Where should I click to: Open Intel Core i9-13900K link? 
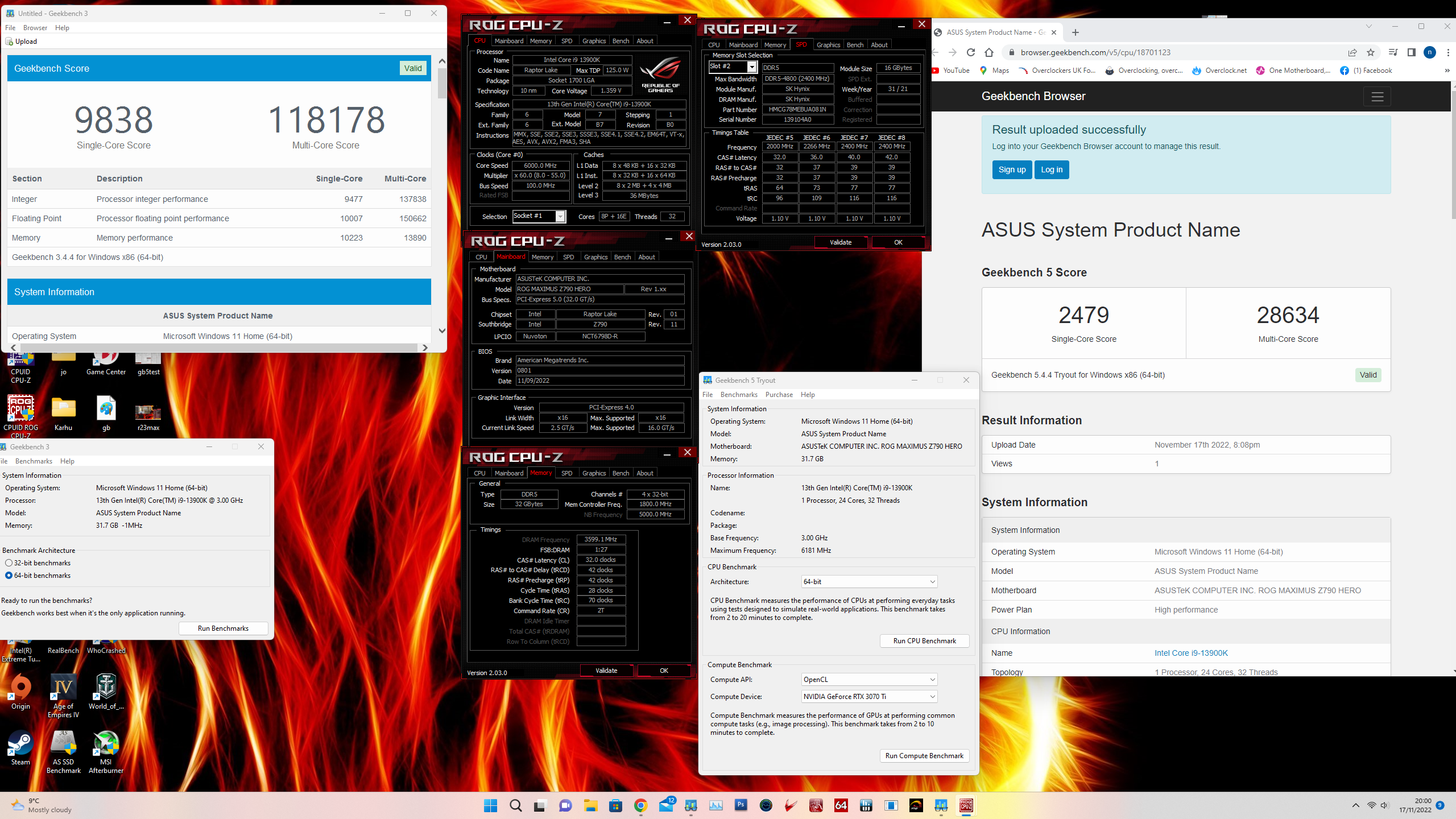tap(1191, 653)
